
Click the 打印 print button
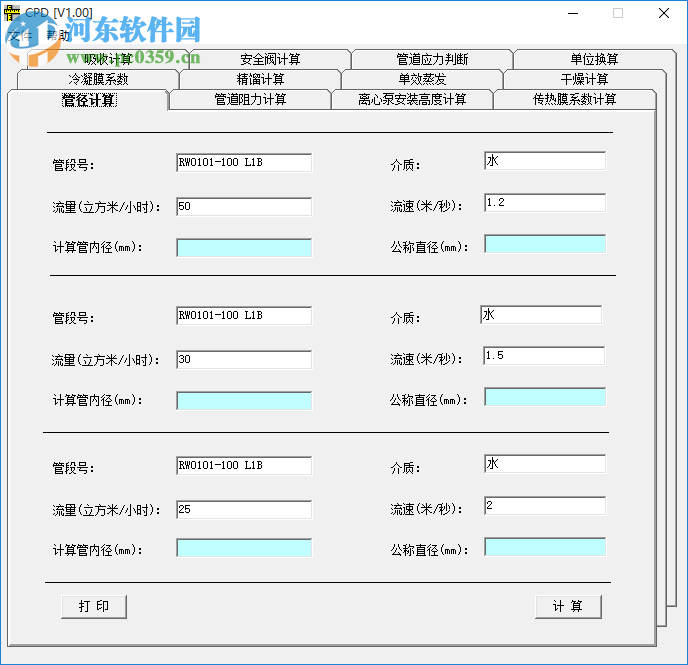pyautogui.click(x=94, y=607)
